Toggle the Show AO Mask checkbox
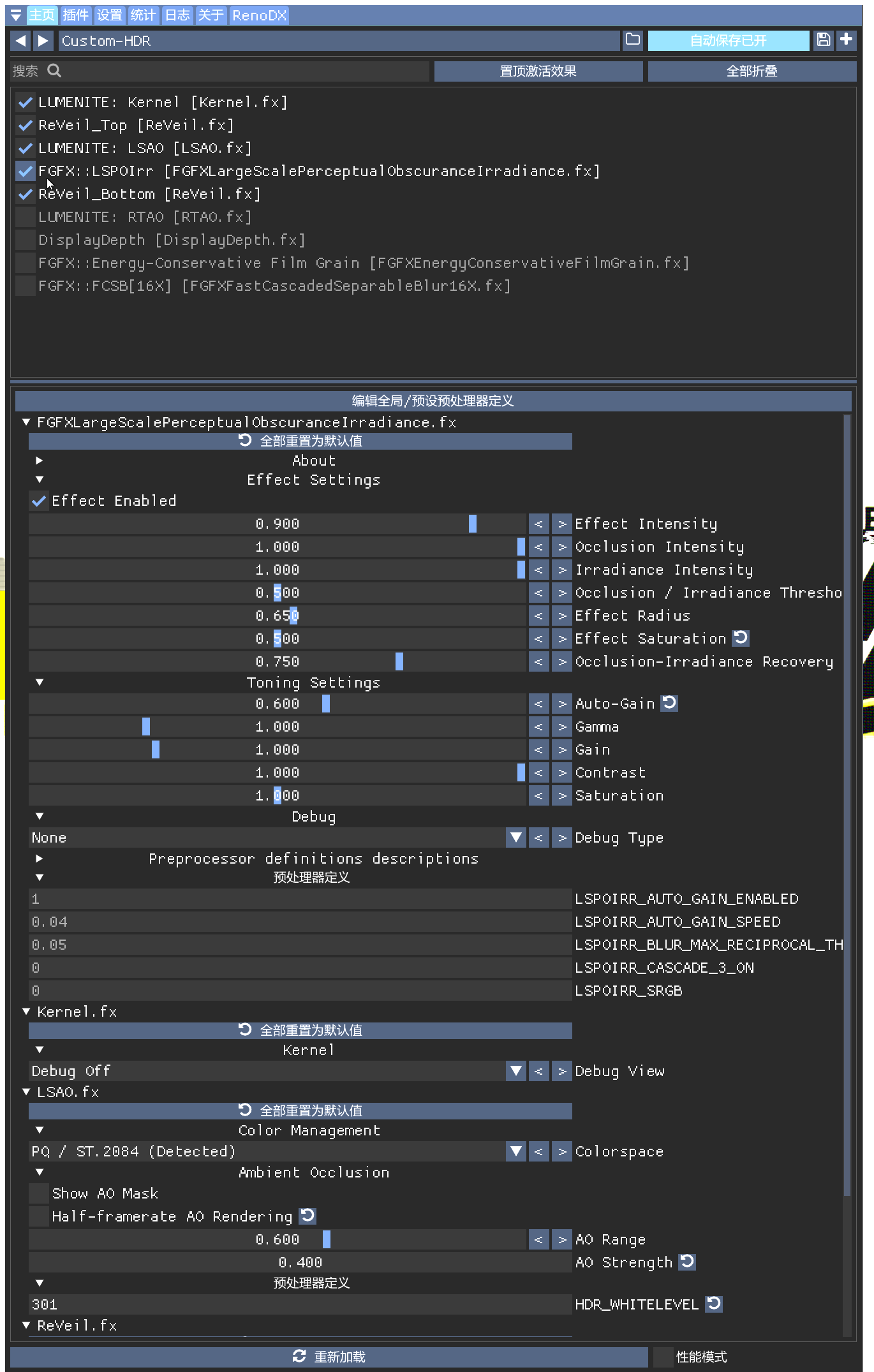The width and height of the screenshot is (874, 1372). point(40,1193)
